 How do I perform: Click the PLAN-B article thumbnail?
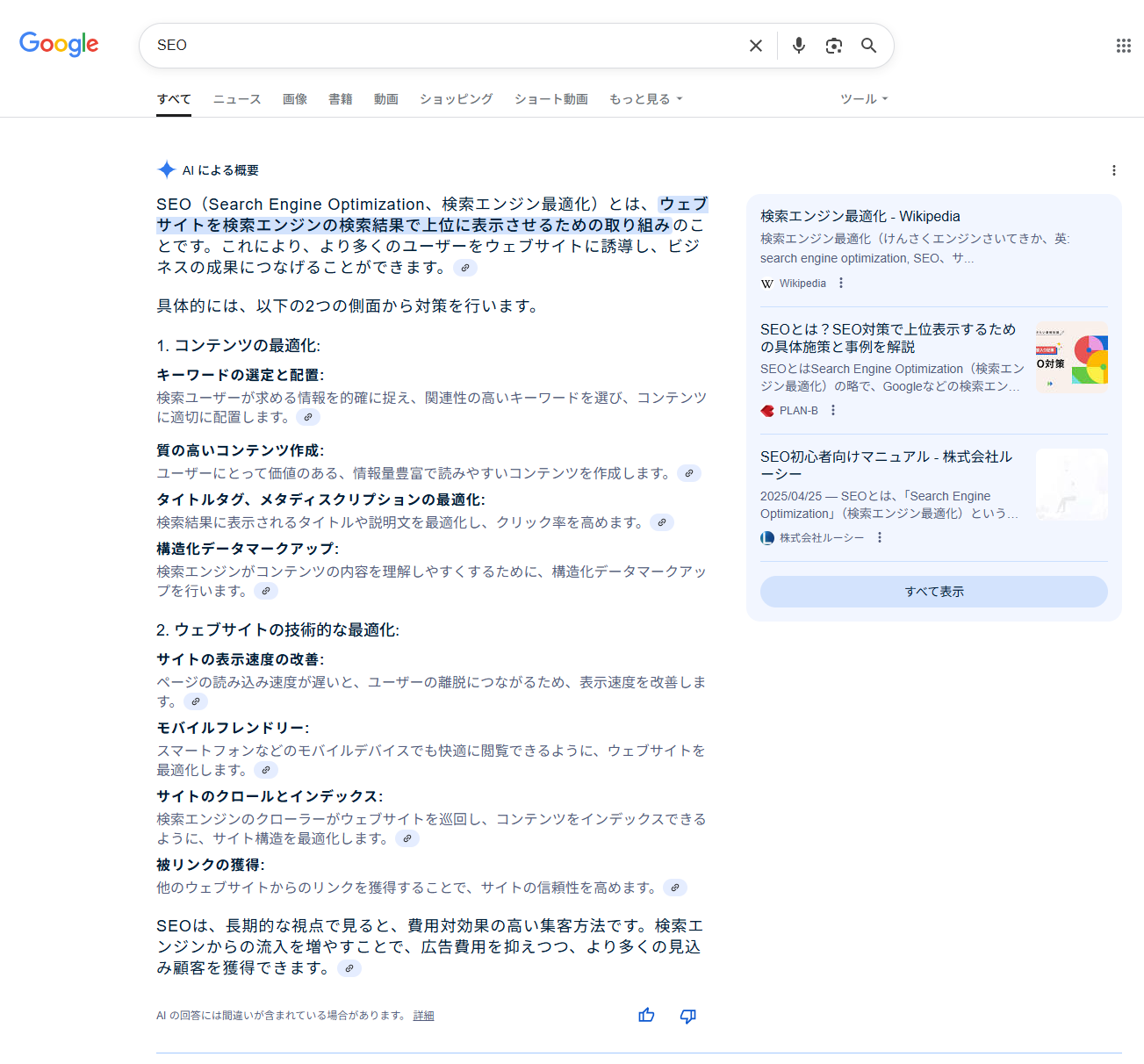pos(1072,356)
